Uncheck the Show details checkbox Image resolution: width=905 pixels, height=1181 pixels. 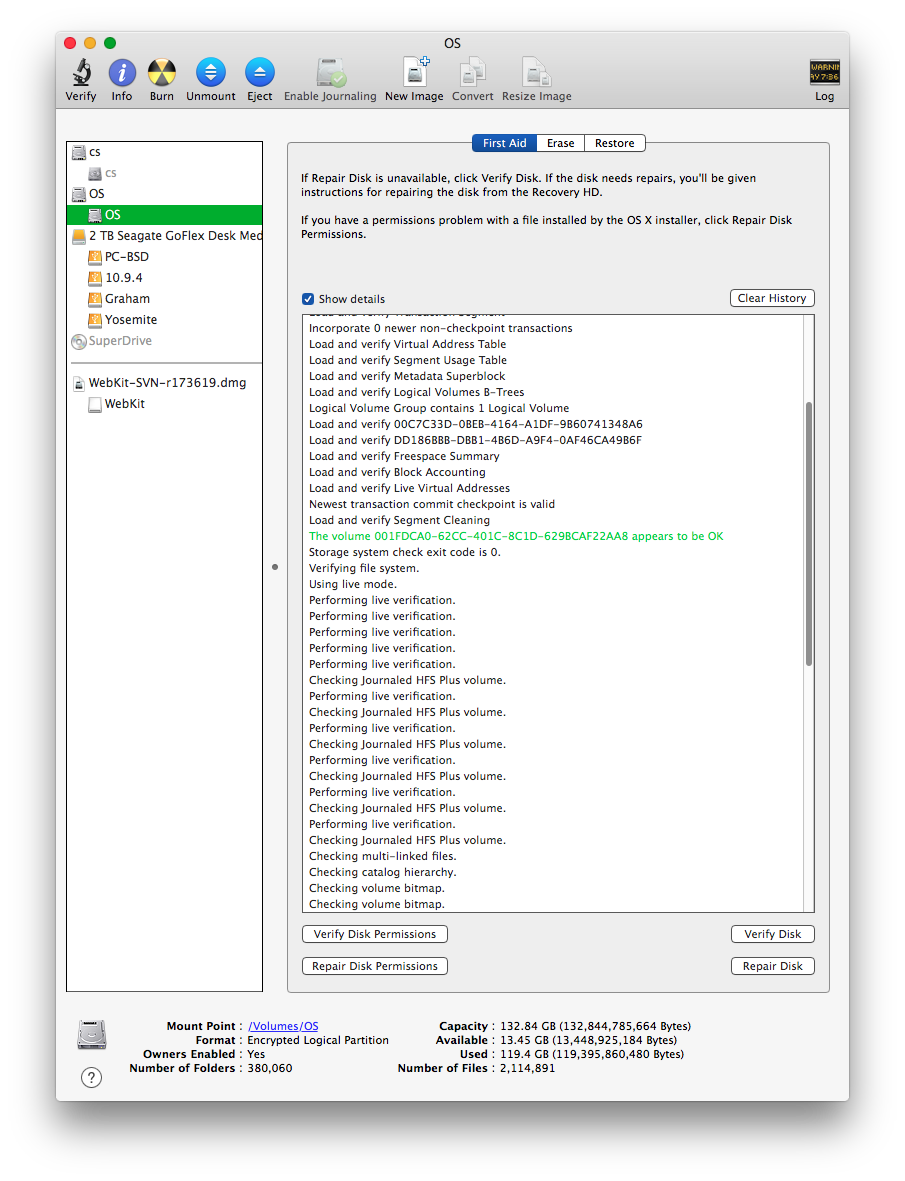(x=308, y=299)
